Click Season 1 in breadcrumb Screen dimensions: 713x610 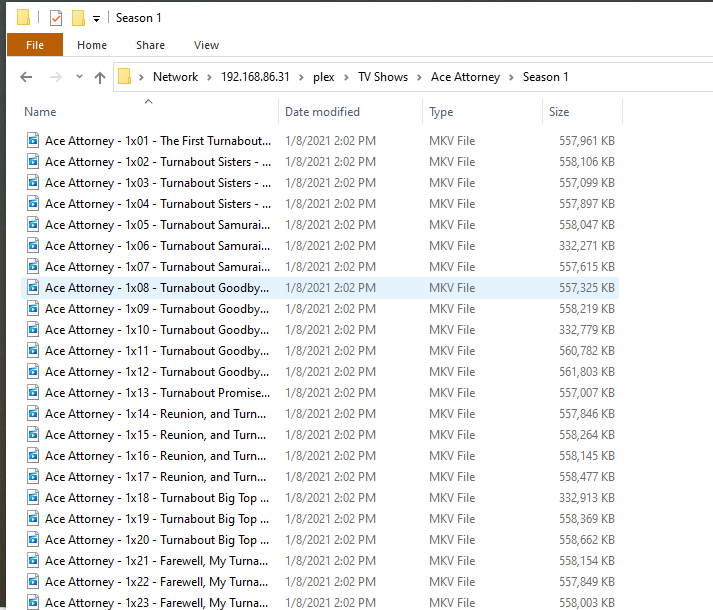point(546,77)
